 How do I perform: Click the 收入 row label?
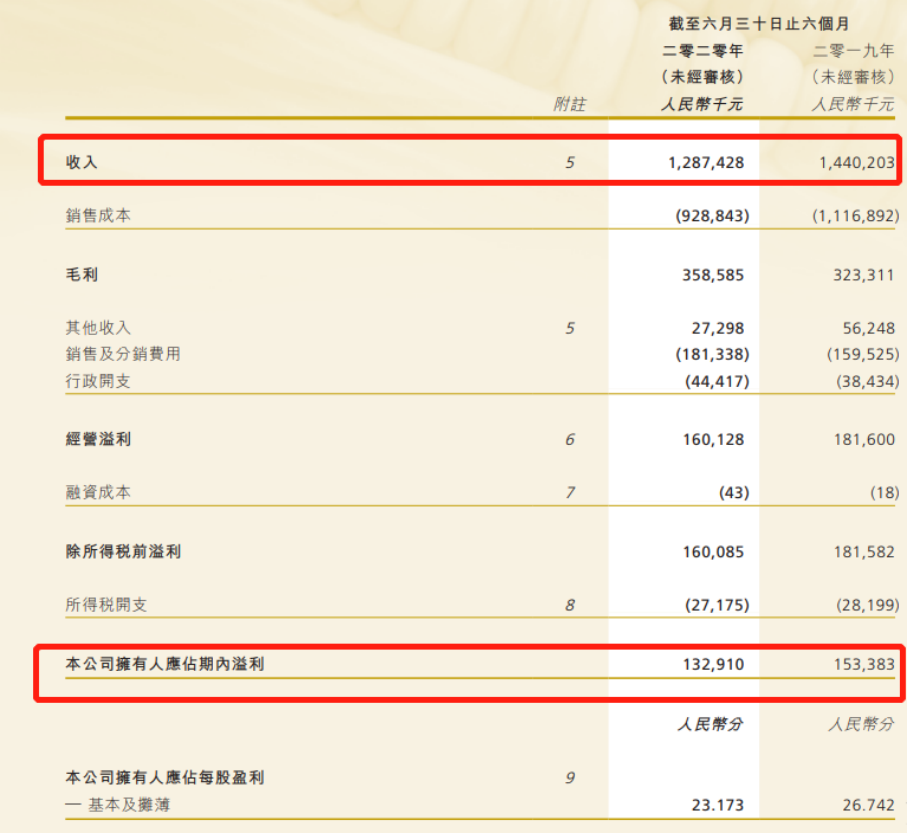tap(82, 162)
